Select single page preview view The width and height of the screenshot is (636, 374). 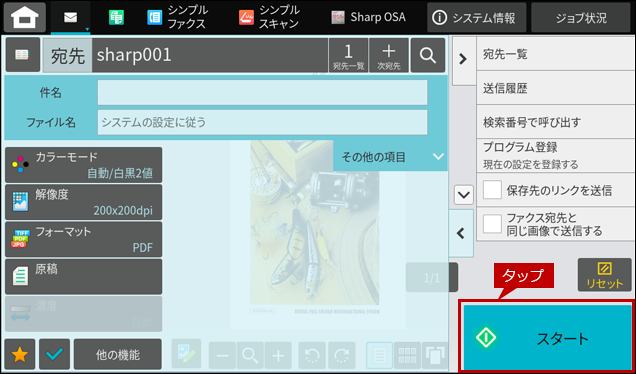coord(379,355)
